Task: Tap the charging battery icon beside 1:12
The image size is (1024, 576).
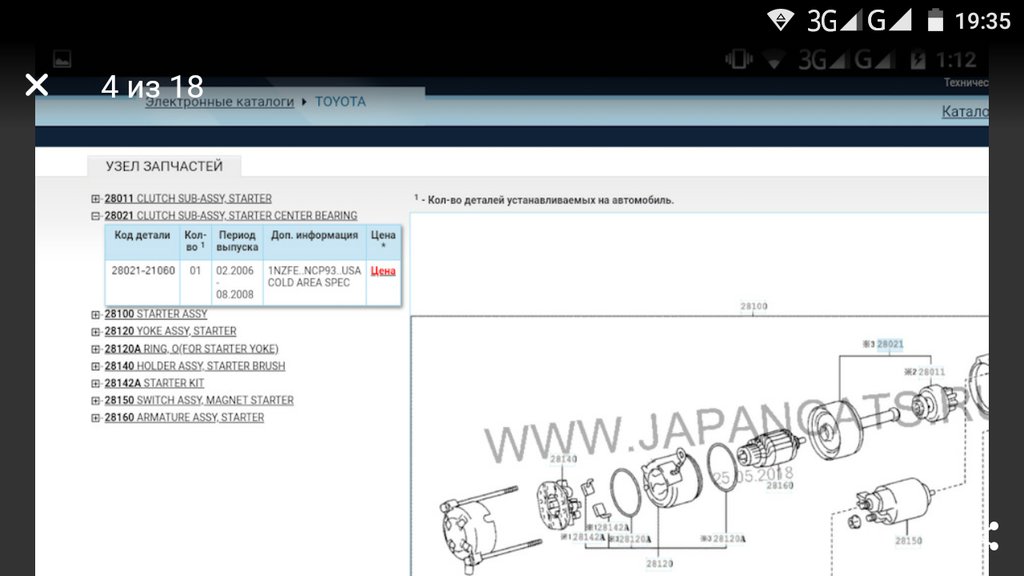Action: click(x=918, y=60)
